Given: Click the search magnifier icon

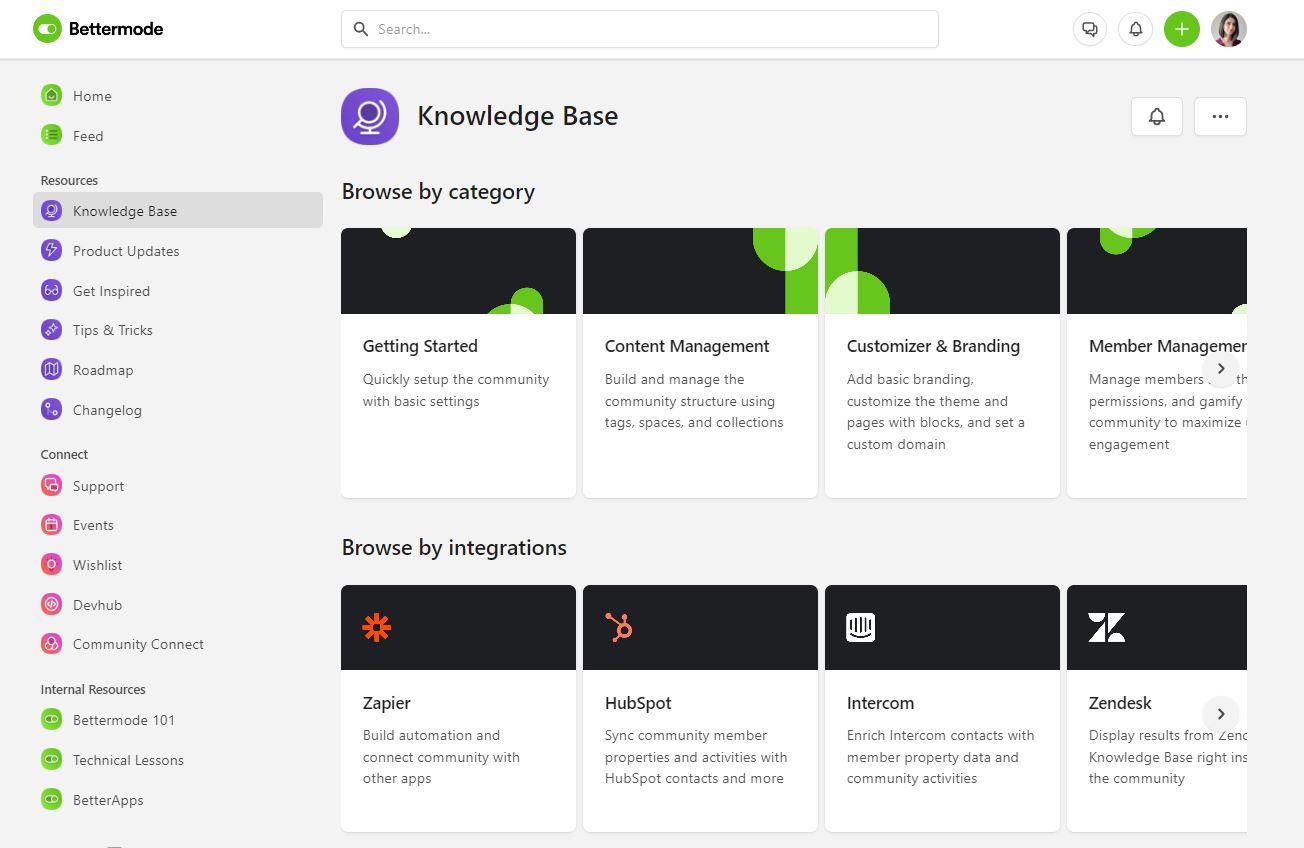Looking at the screenshot, I should coord(361,29).
